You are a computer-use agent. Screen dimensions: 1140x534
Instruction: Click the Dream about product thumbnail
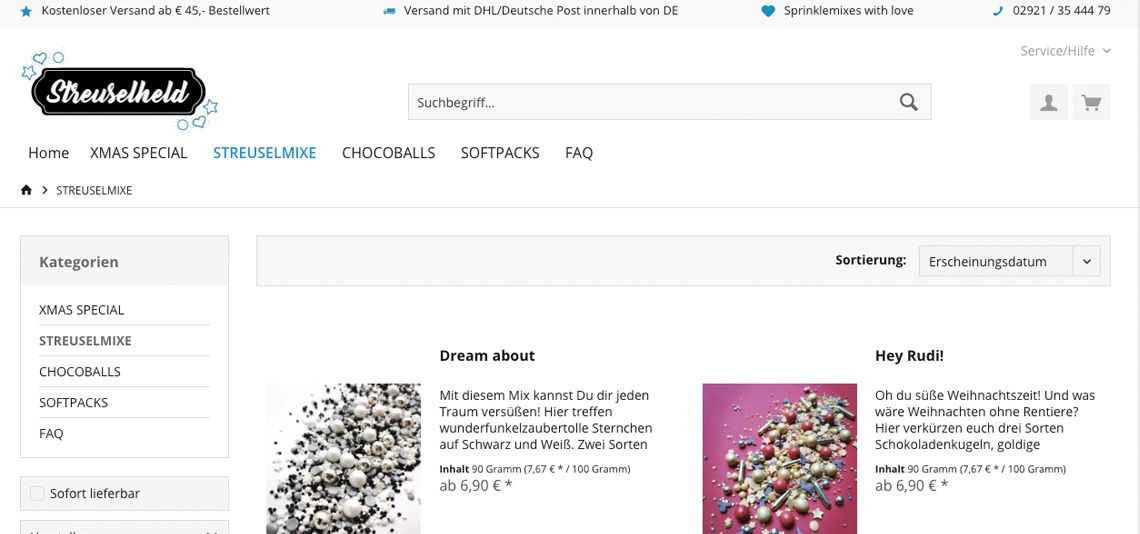point(343,458)
